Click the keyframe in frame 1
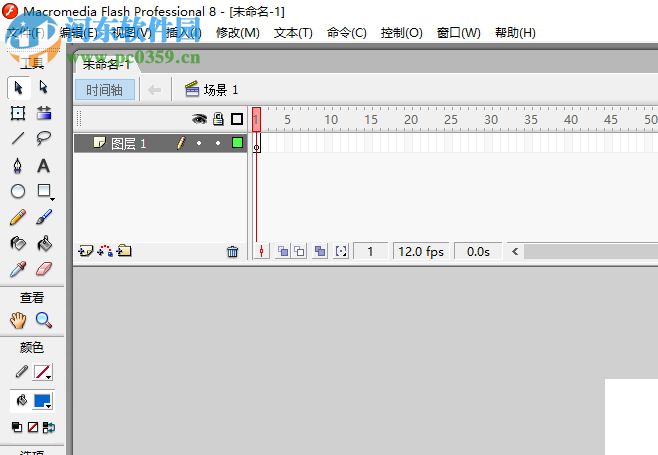658x455 pixels. pos(256,143)
